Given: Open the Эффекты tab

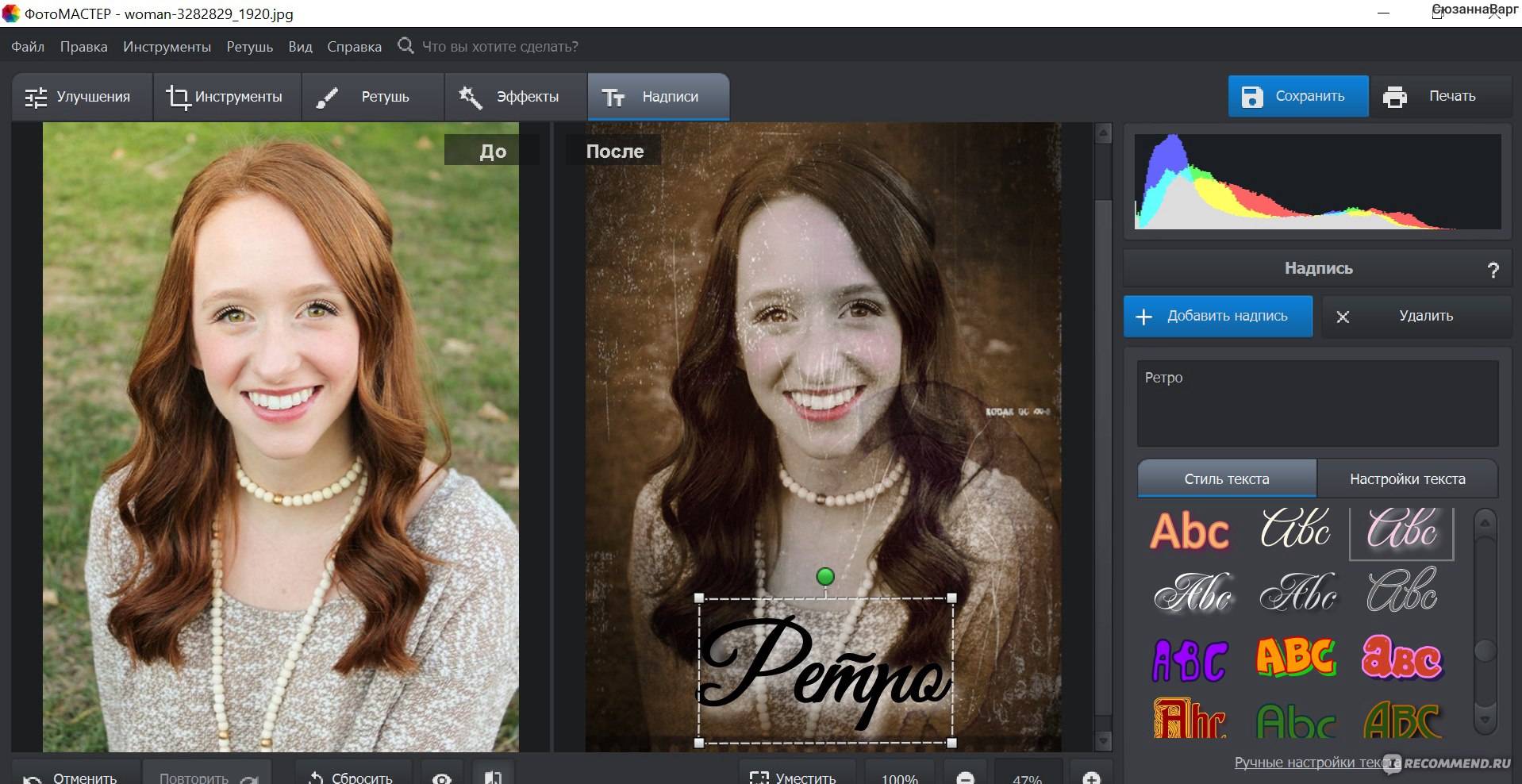Looking at the screenshot, I should pos(516,97).
